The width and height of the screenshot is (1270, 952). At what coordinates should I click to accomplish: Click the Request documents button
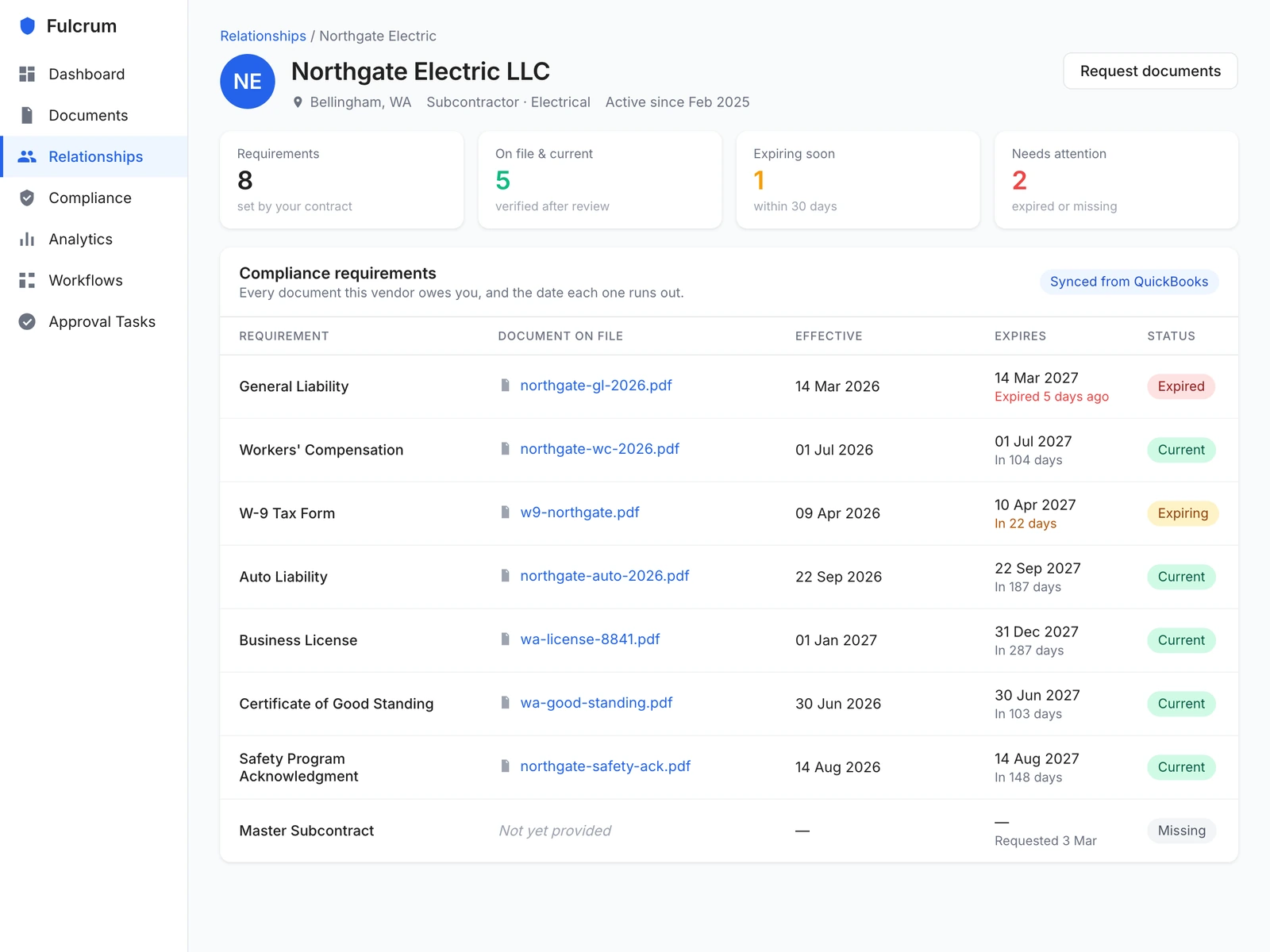[x=1150, y=71]
